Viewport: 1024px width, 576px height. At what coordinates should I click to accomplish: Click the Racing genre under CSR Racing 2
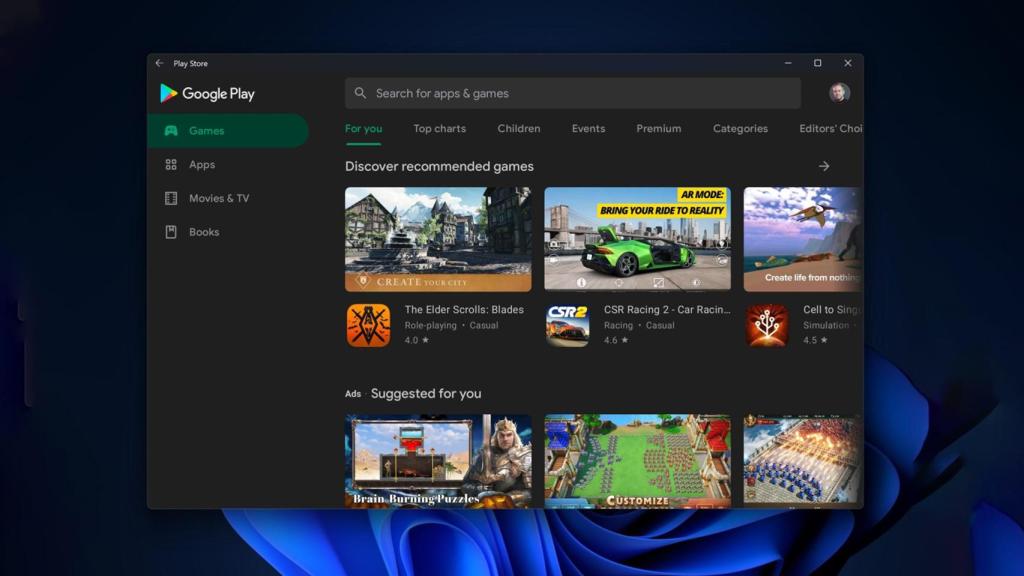[x=618, y=325]
